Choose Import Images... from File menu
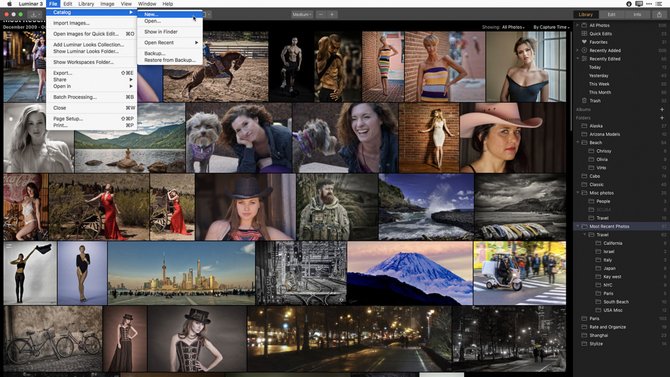 coord(91,23)
